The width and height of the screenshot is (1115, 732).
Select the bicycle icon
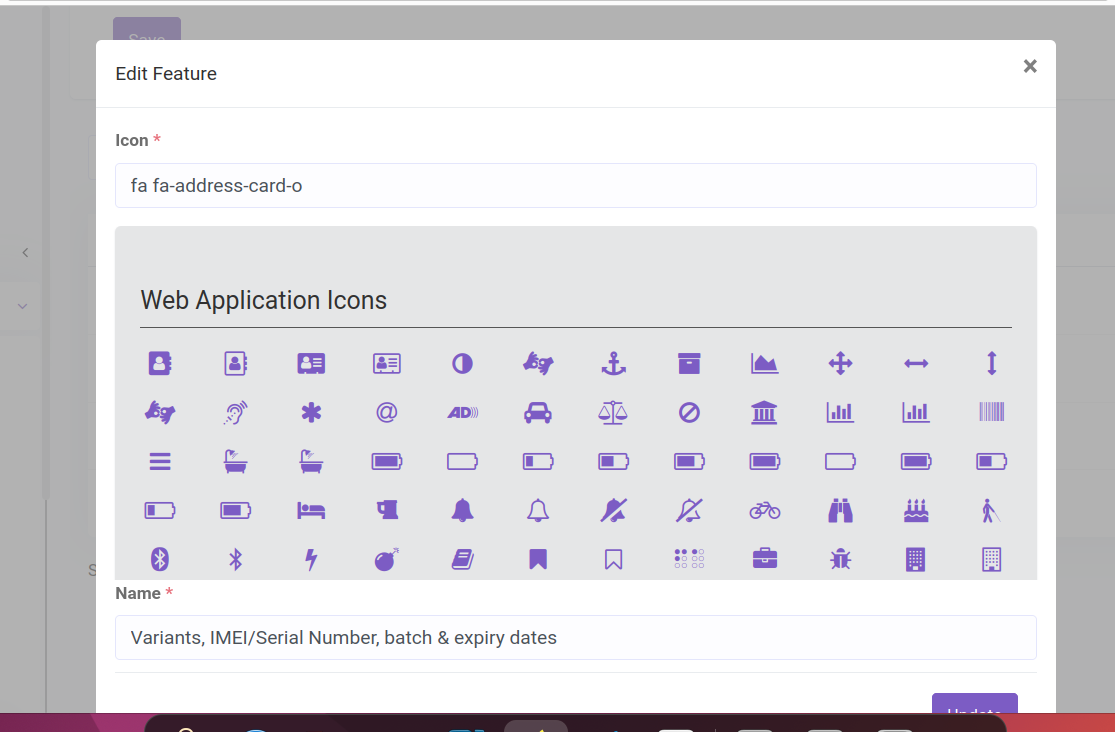coord(765,511)
